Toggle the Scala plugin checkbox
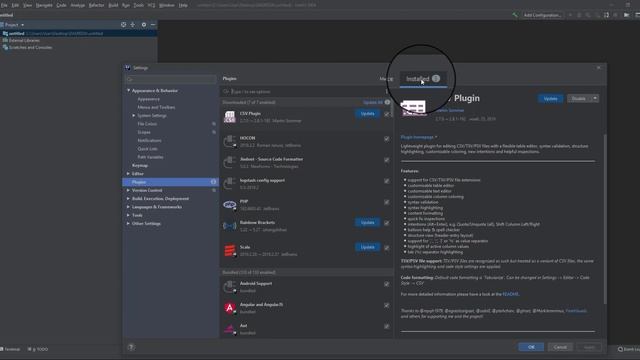This screenshot has height=360, width=640. click(x=387, y=248)
